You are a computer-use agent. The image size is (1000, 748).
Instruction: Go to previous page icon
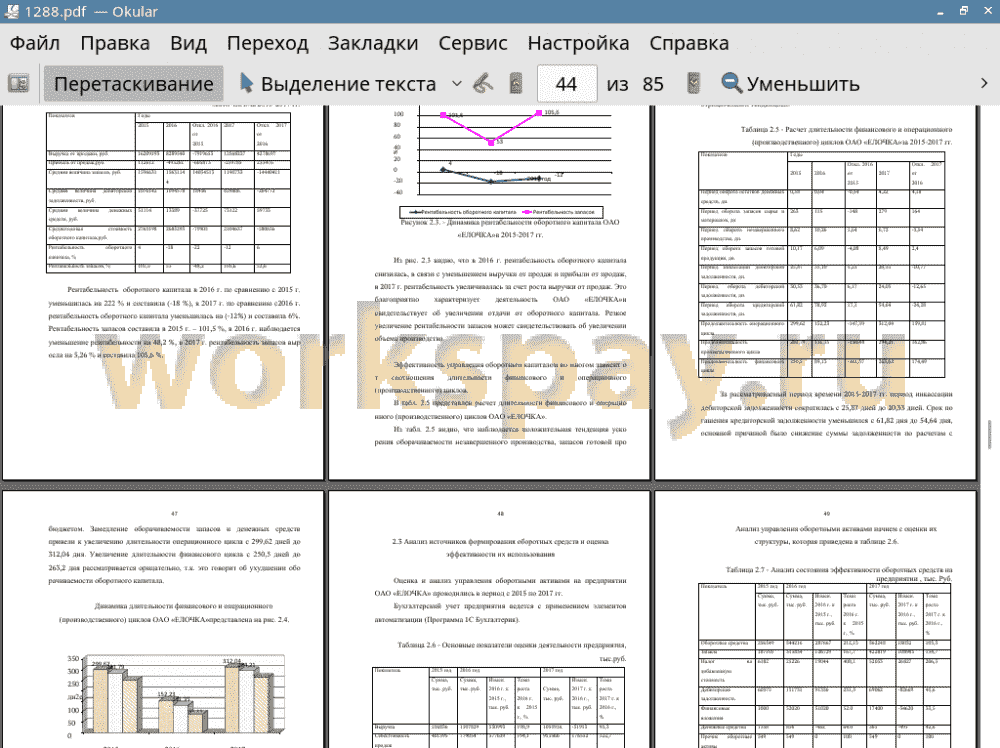[516, 84]
